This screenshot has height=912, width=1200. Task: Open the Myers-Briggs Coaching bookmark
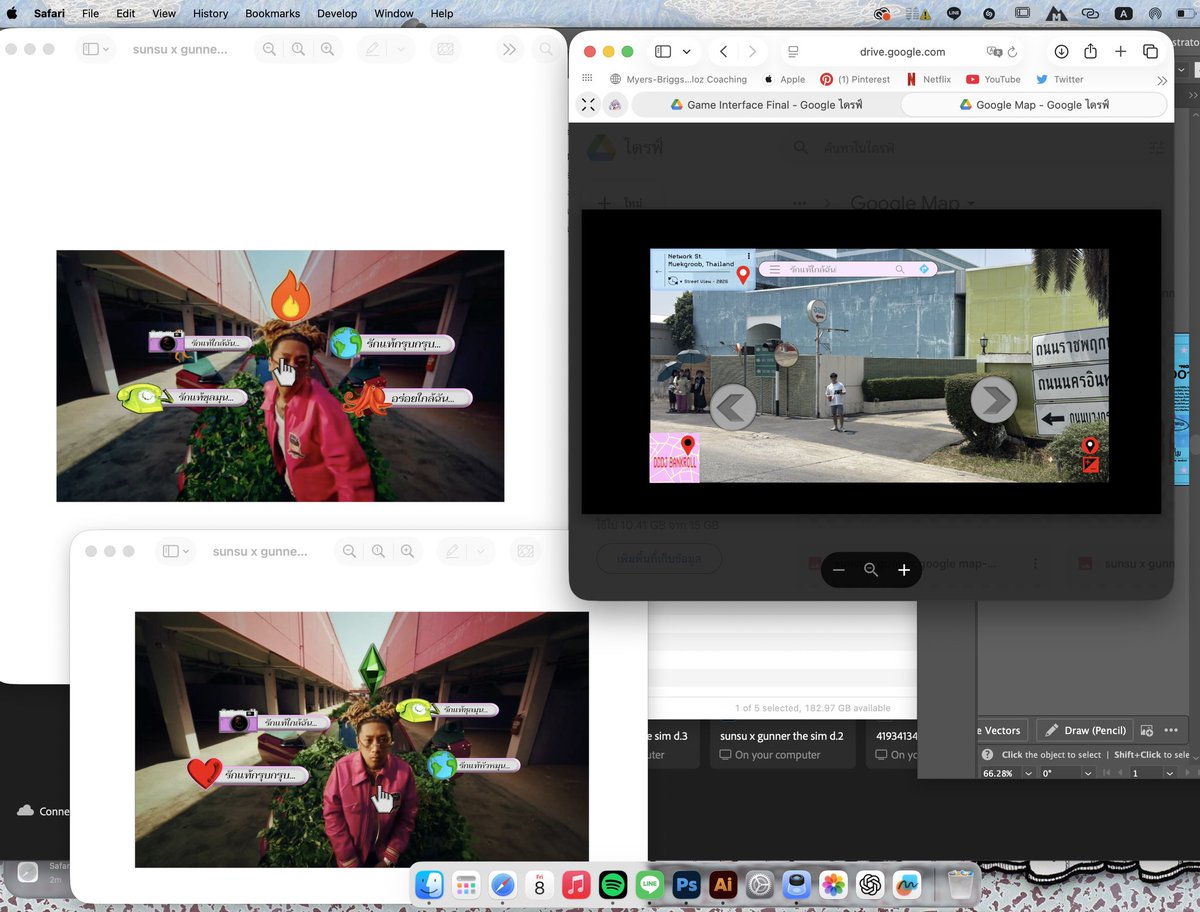coord(678,79)
